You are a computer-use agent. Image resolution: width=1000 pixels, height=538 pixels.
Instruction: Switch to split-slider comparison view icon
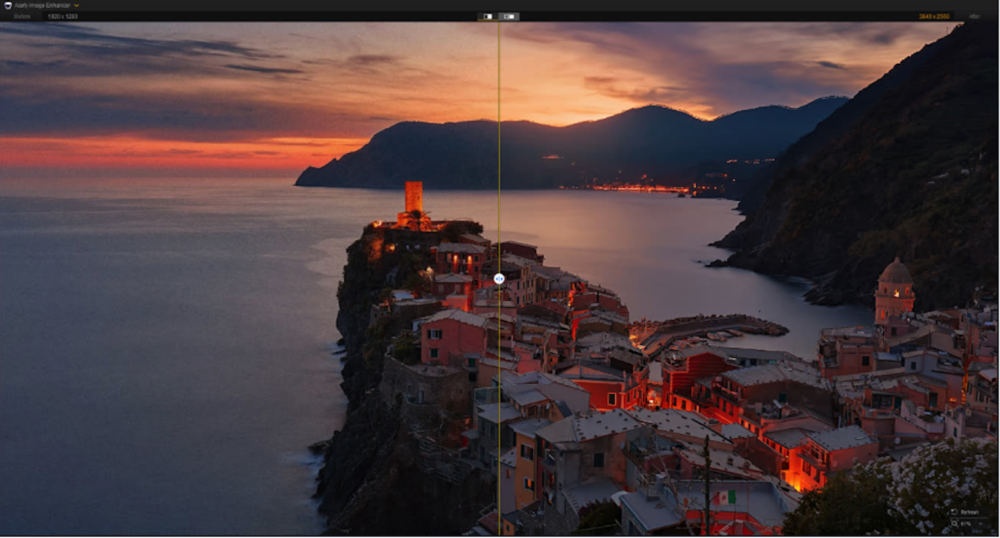(486, 16)
